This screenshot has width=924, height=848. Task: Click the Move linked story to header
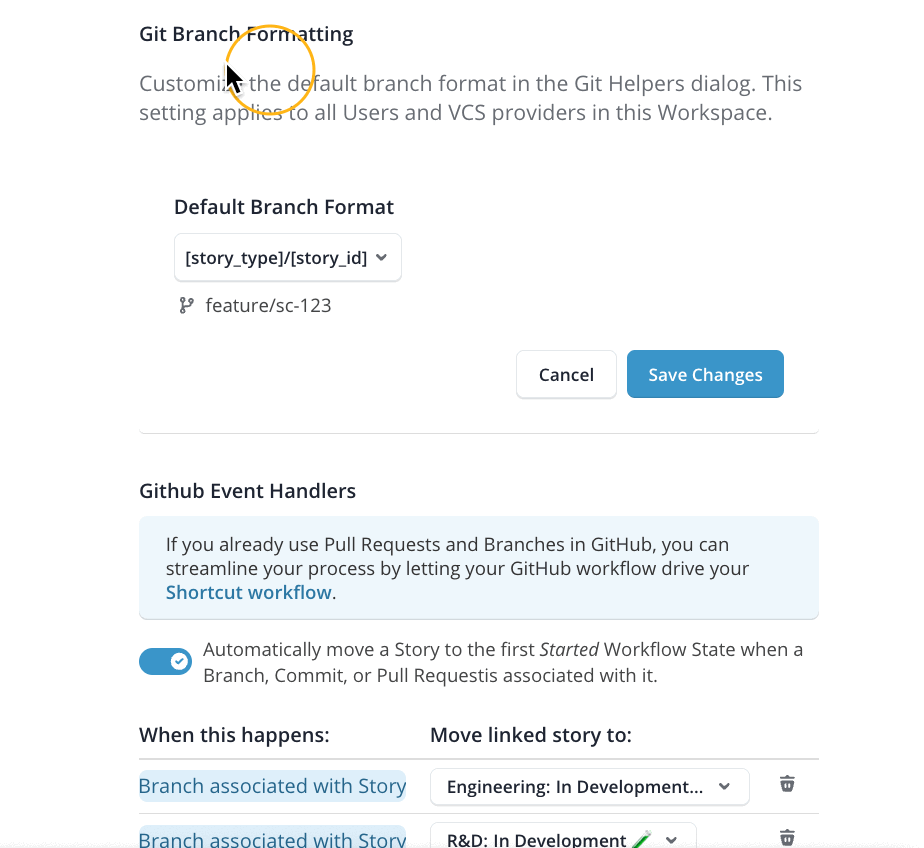[x=530, y=735]
